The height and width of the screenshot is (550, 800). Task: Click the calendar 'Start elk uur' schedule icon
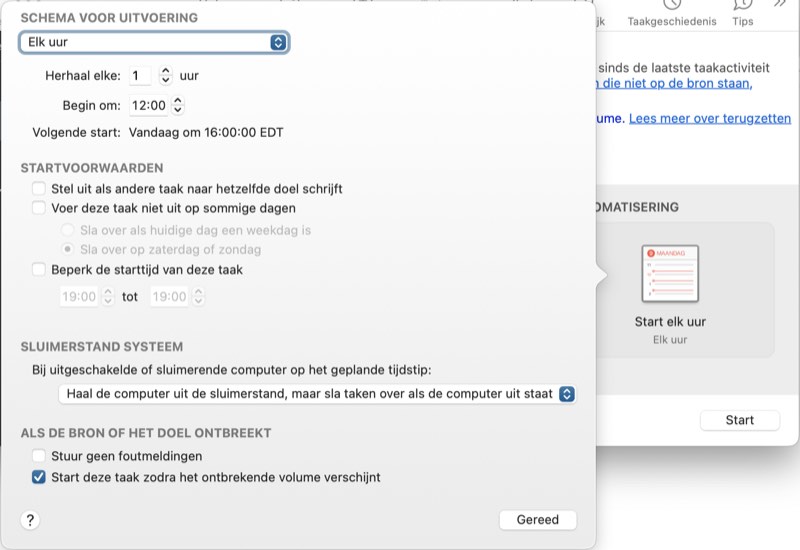[670, 274]
